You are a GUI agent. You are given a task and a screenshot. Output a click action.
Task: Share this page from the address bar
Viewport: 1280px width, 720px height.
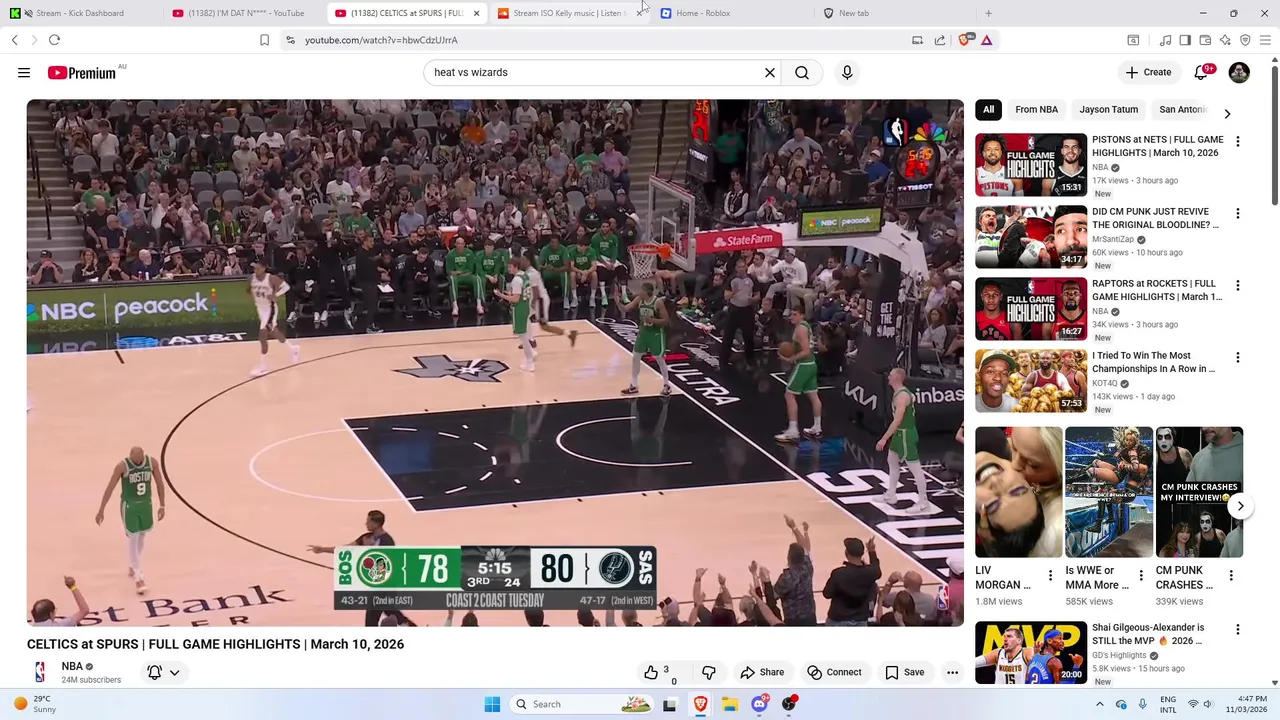point(940,40)
